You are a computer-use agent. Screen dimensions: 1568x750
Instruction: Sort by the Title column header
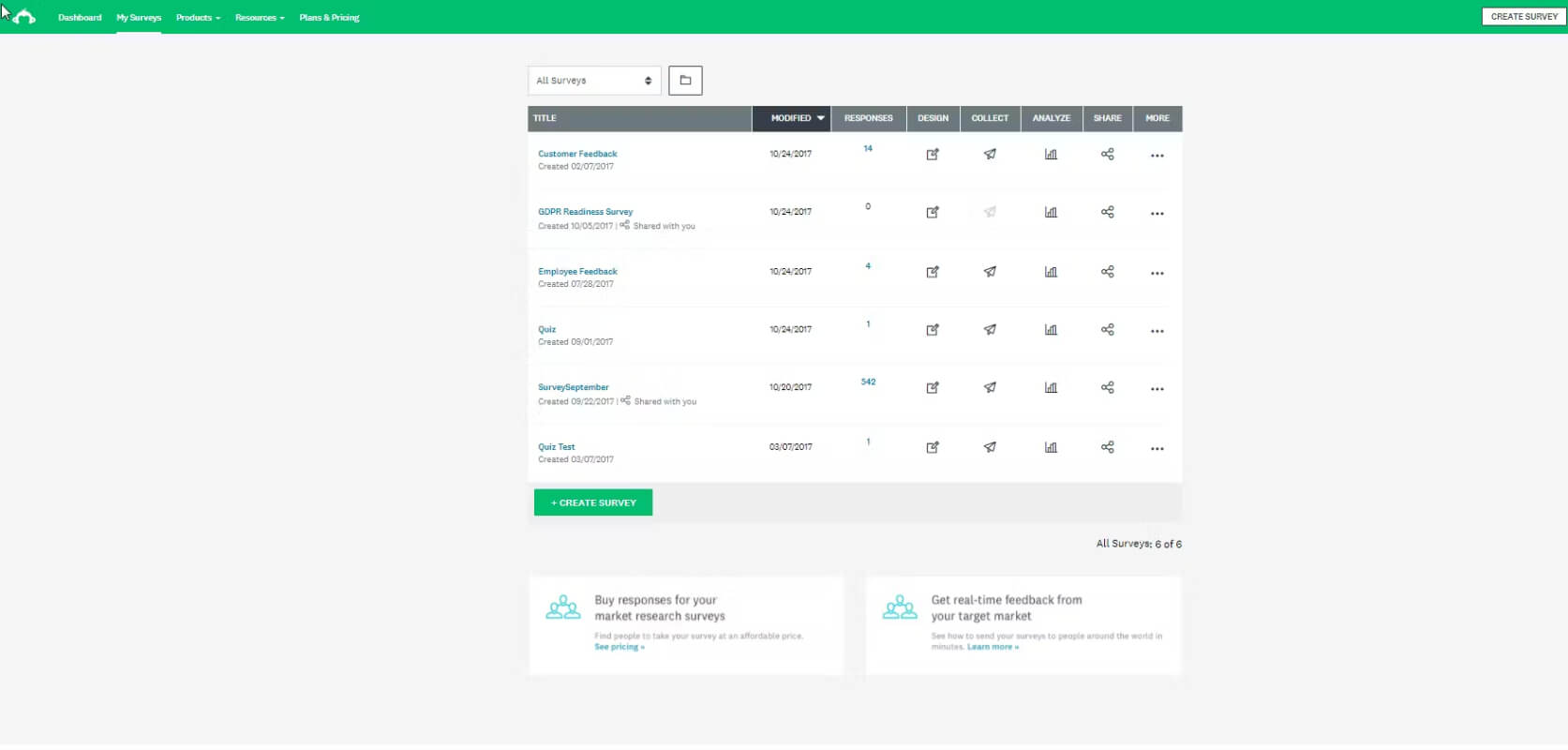click(x=639, y=118)
